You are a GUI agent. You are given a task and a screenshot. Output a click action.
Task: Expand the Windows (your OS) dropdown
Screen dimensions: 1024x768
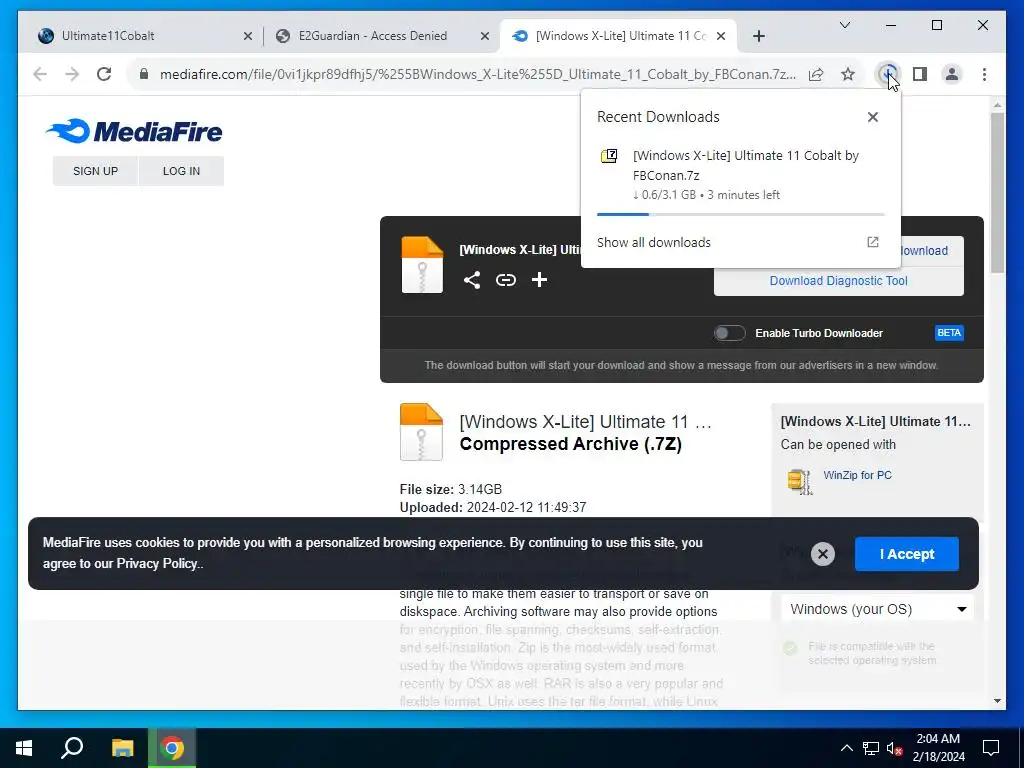tap(877, 609)
